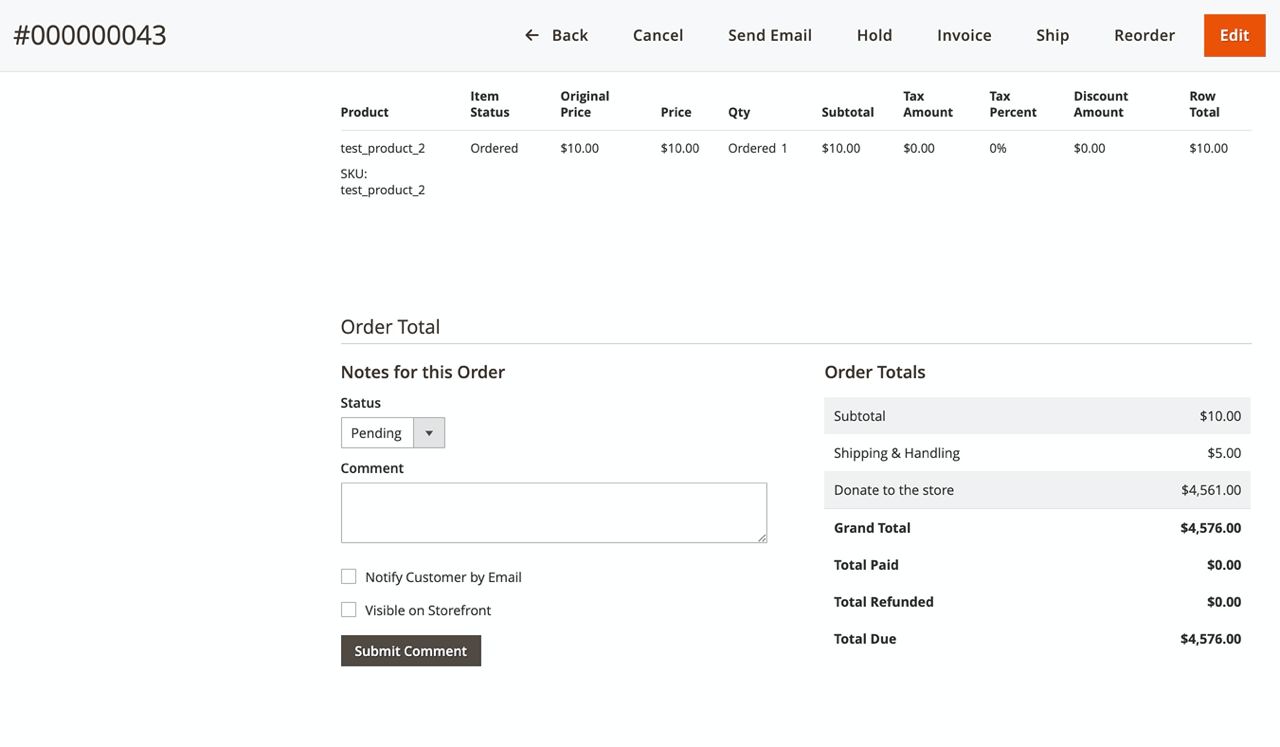This screenshot has width=1280, height=747.
Task: Click into the Comment text area
Action: (553, 513)
